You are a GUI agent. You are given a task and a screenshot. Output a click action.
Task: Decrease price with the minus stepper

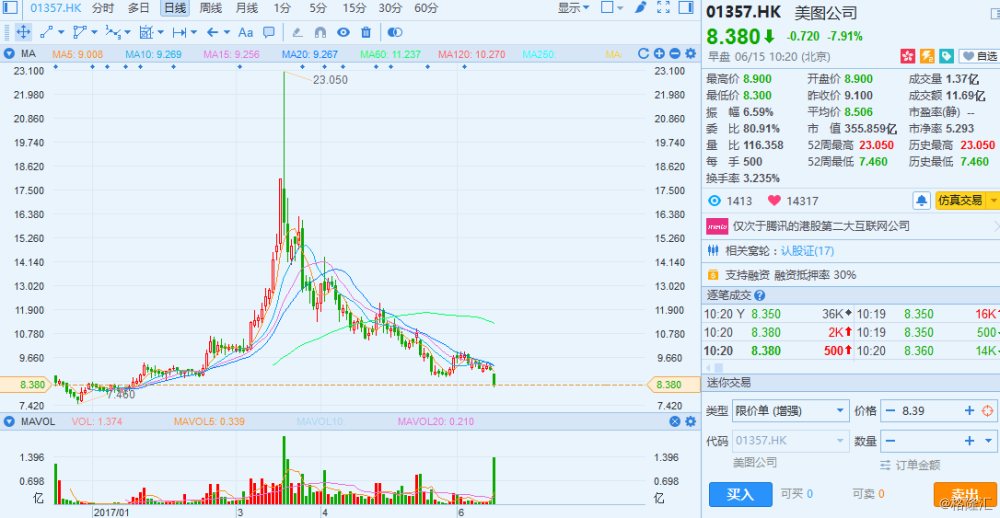(x=890, y=410)
